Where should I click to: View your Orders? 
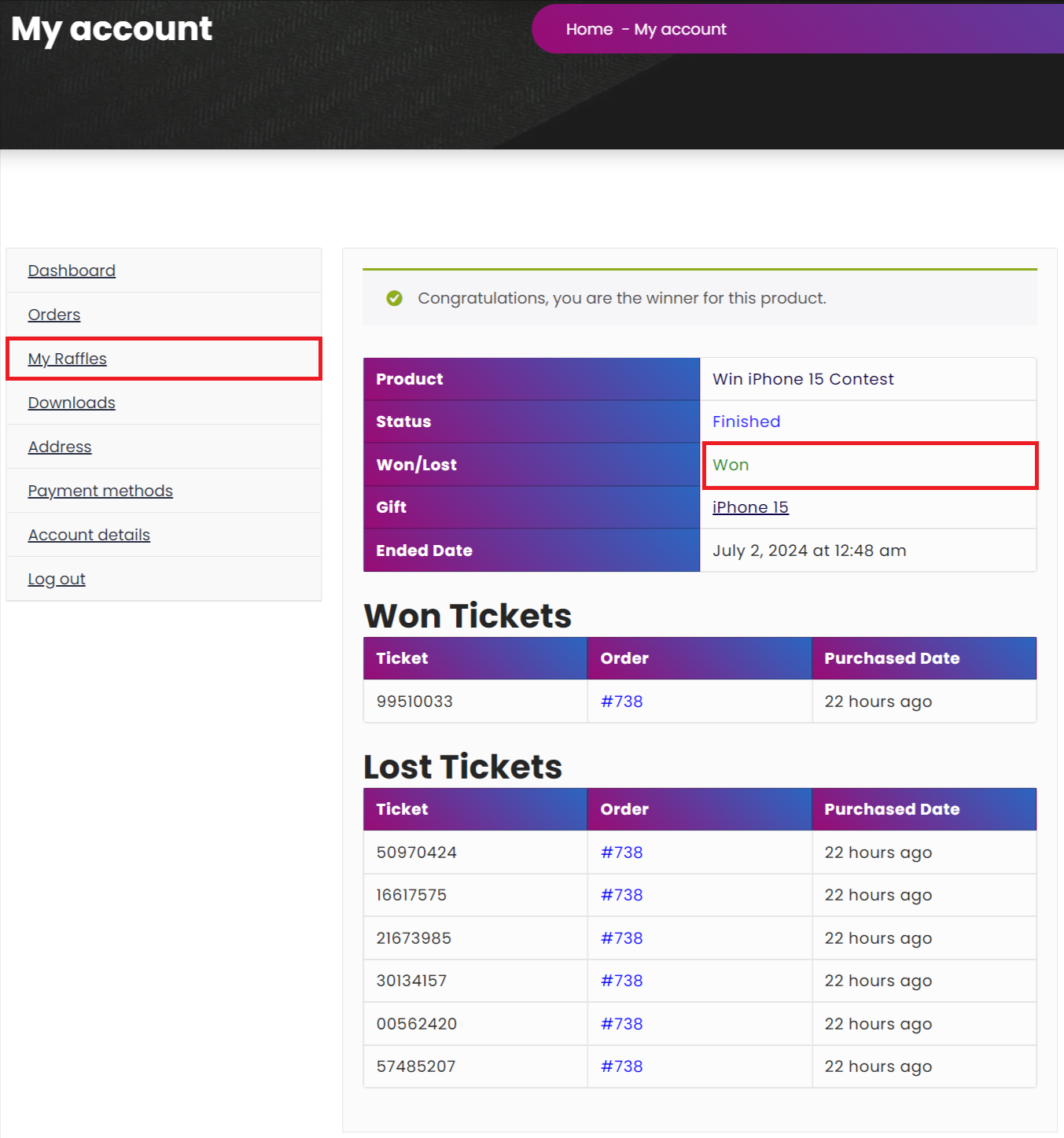[53, 314]
